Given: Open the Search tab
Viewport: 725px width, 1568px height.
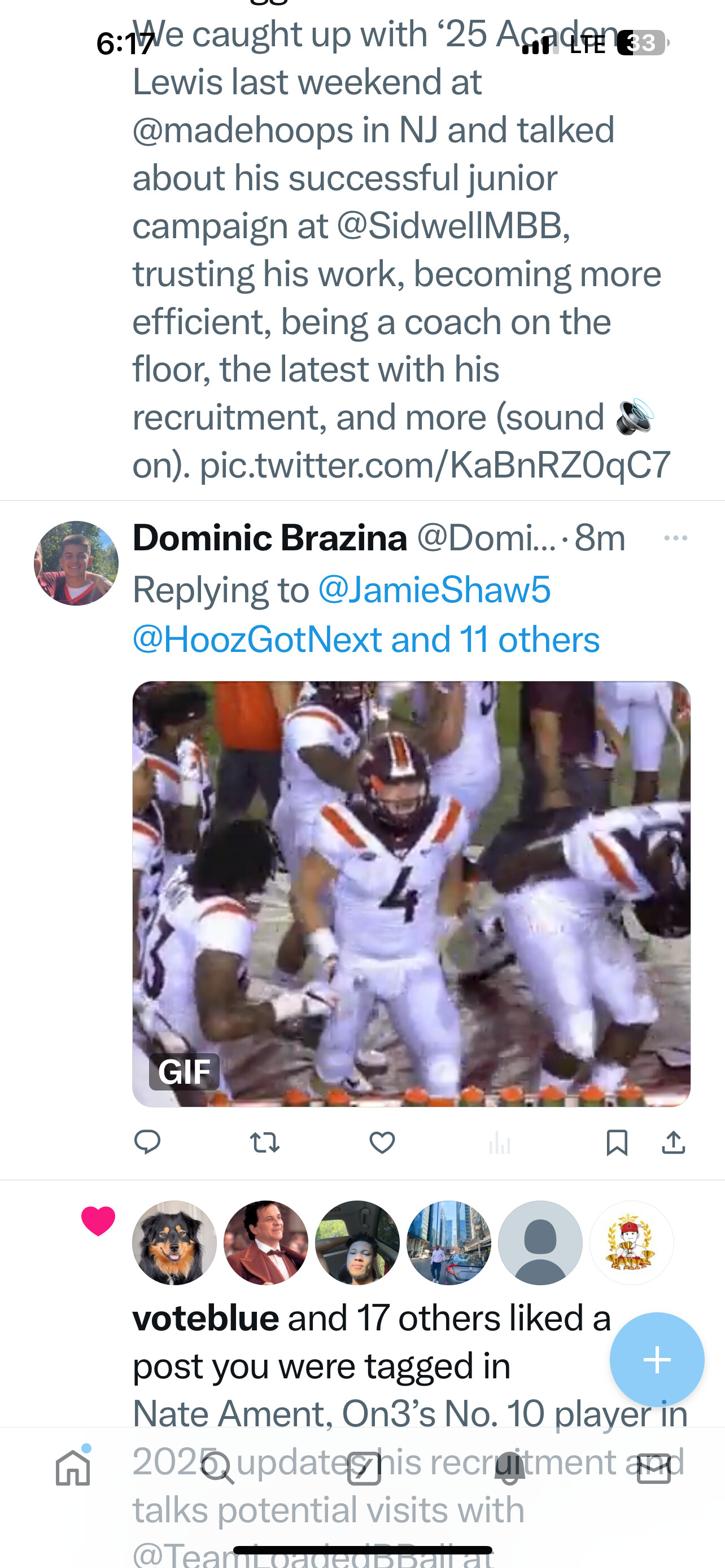Looking at the screenshot, I should click(x=218, y=1468).
